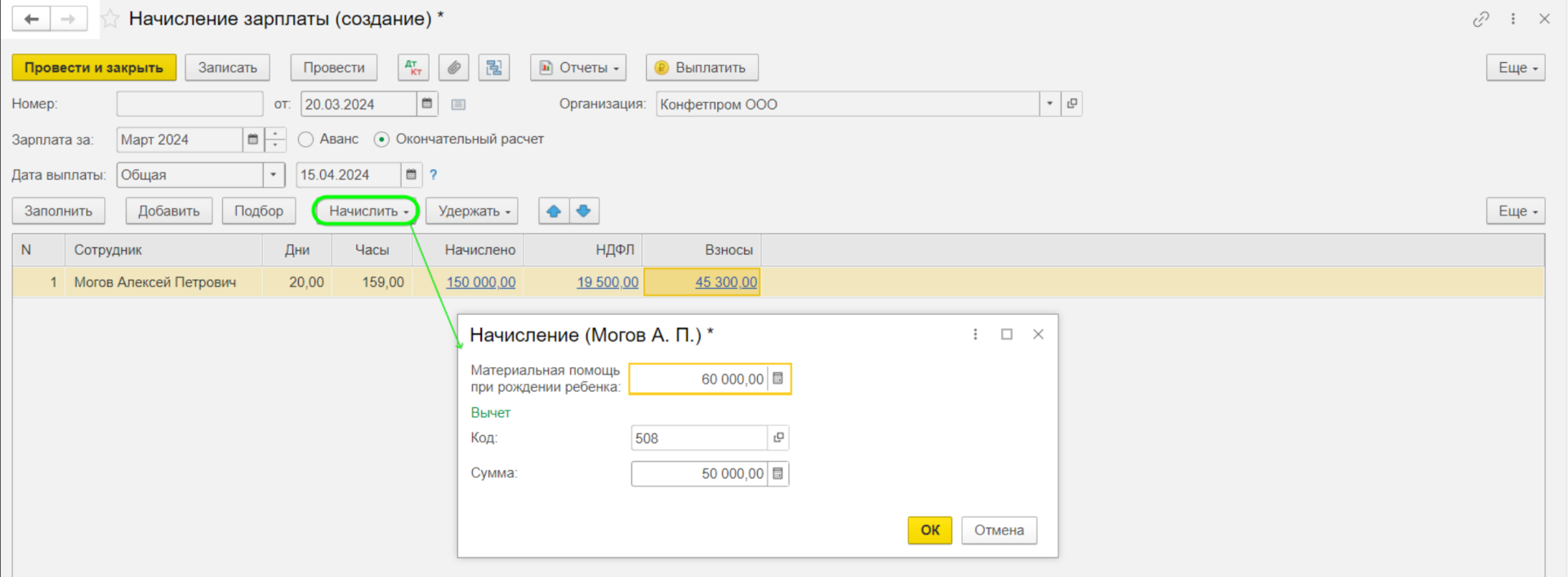Open the Конфетпром ООО organization card icon
This screenshot has height=577, width=1568.
click(x=1072, y=104)
